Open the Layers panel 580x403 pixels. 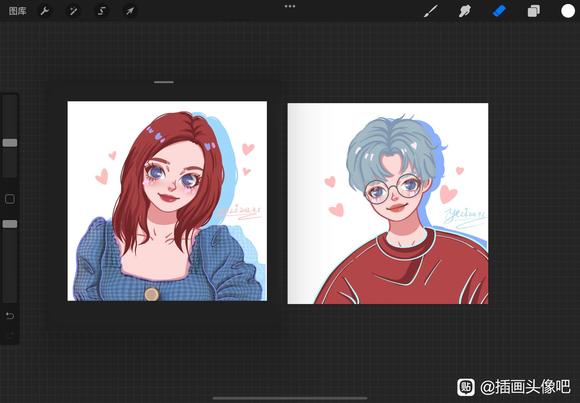point(533,11)
